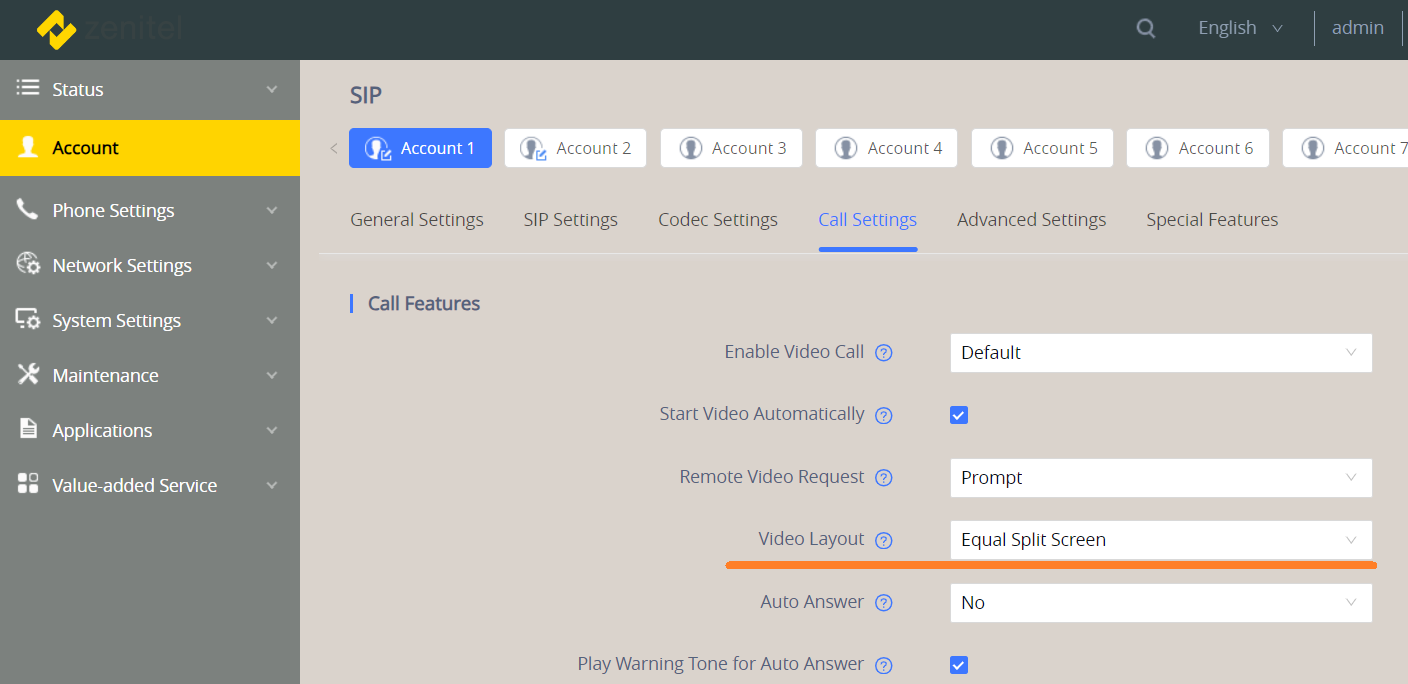
Task: Toggle Play Warning Tone for Auto Answer
Action: coord(959,665)
